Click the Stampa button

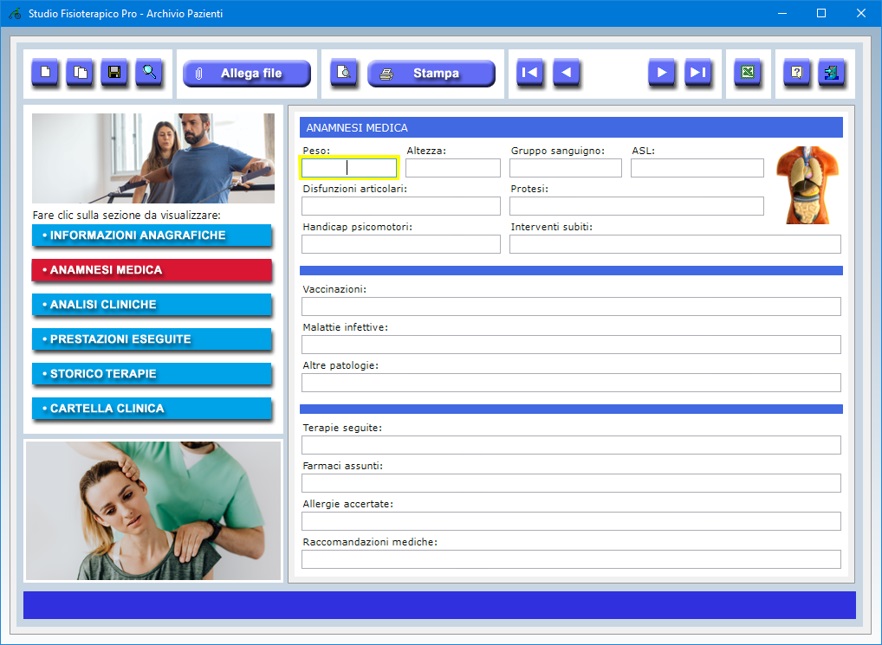point(431,74)
